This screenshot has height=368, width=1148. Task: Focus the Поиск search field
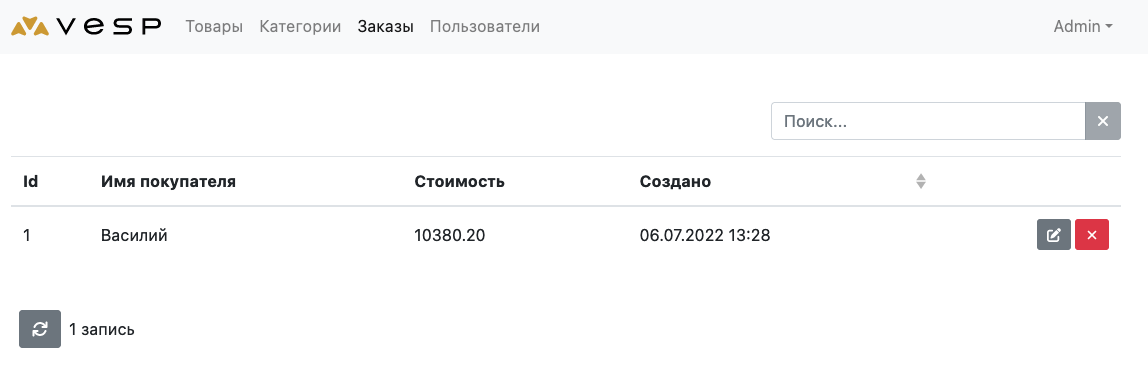928,121
